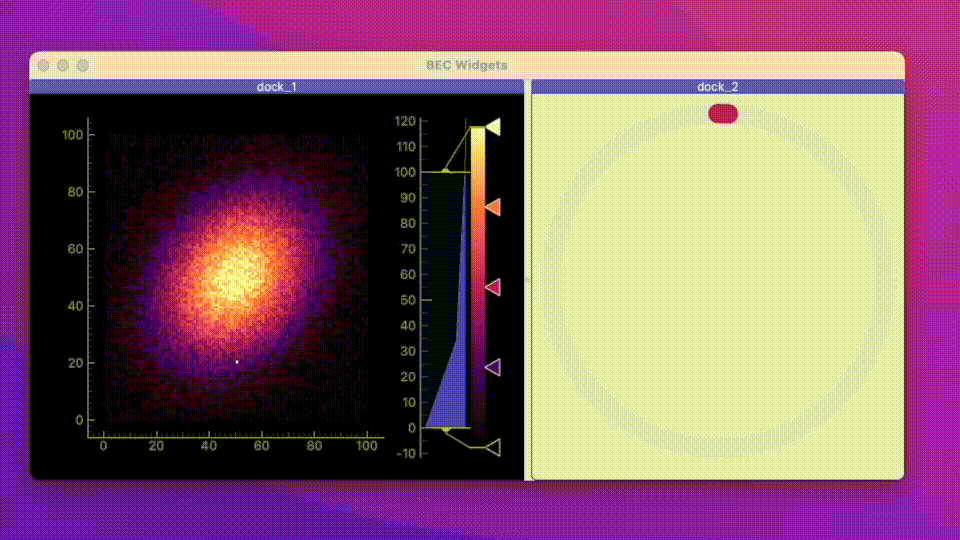Select the black bottom gradient tick
960x540 pixels.
click(x=493, y=447)
